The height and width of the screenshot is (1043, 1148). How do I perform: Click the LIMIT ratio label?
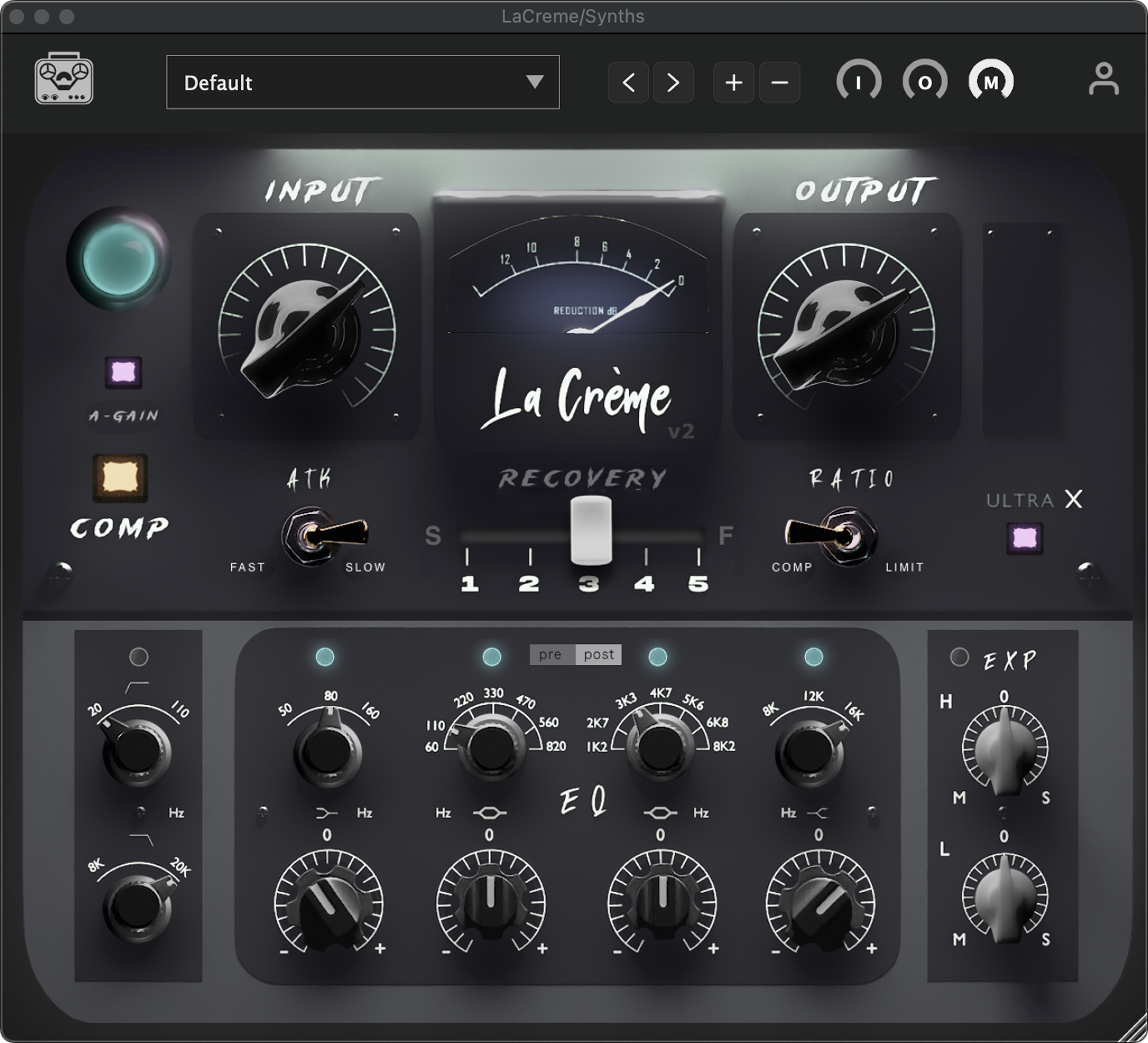[x=904, y=567]
